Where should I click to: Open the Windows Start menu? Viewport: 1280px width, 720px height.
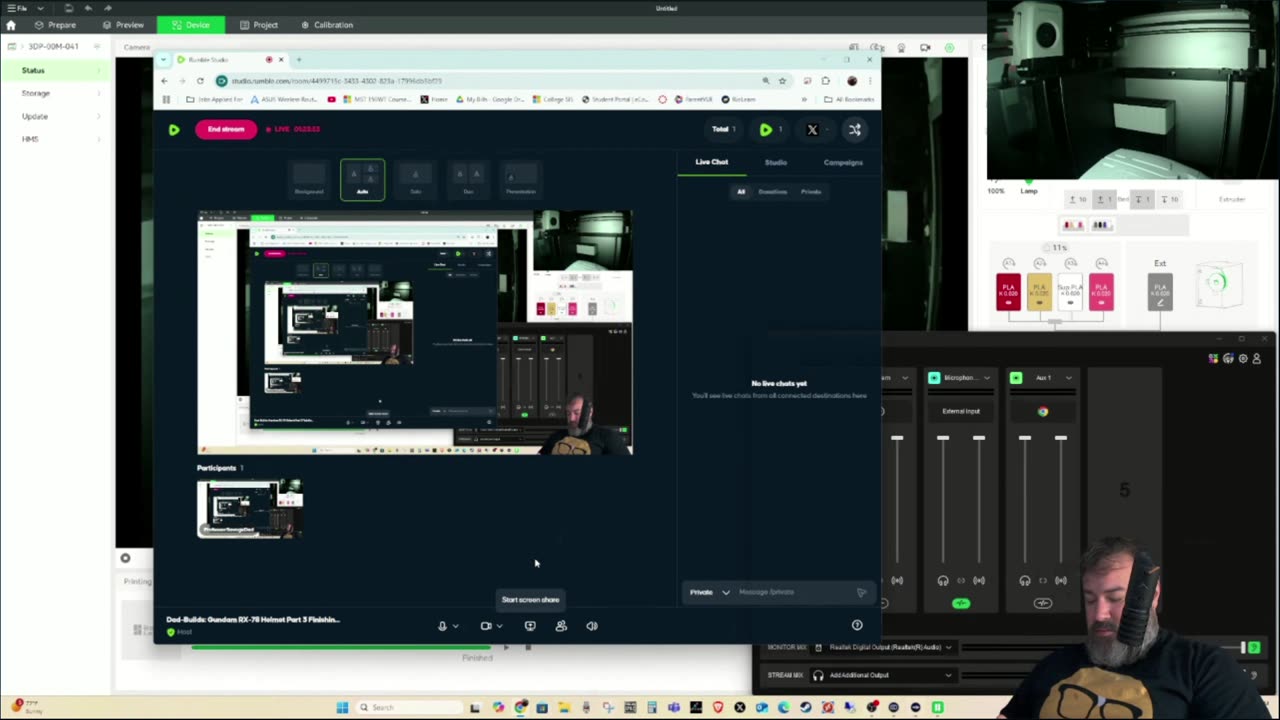[x=342, y=707]
